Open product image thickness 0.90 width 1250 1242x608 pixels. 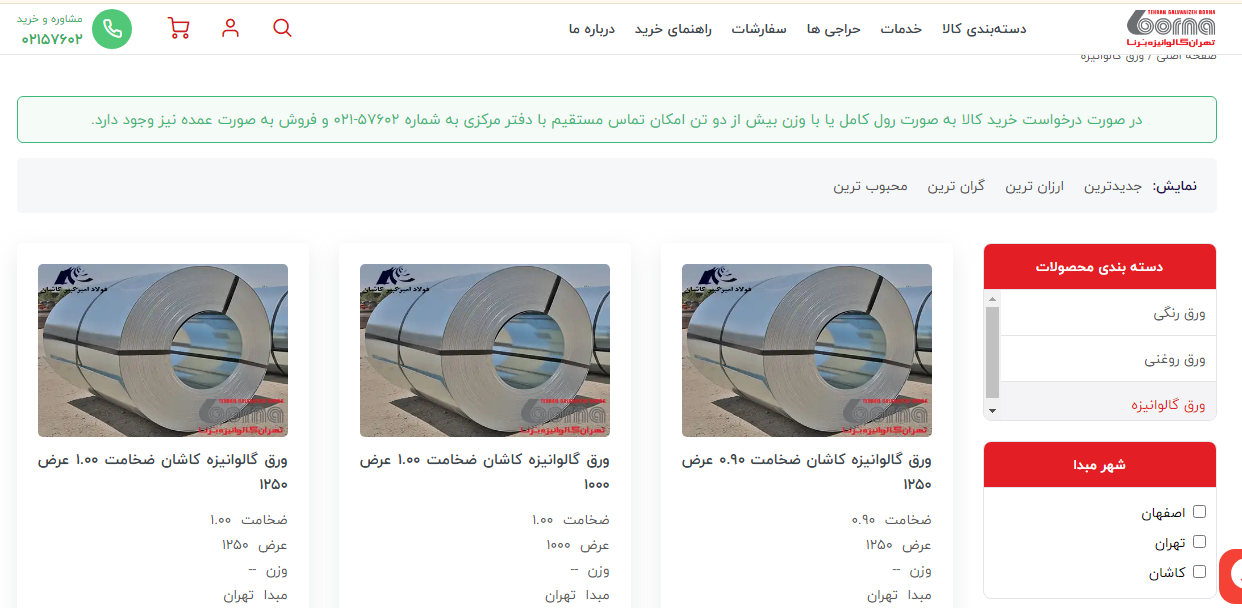806,350
